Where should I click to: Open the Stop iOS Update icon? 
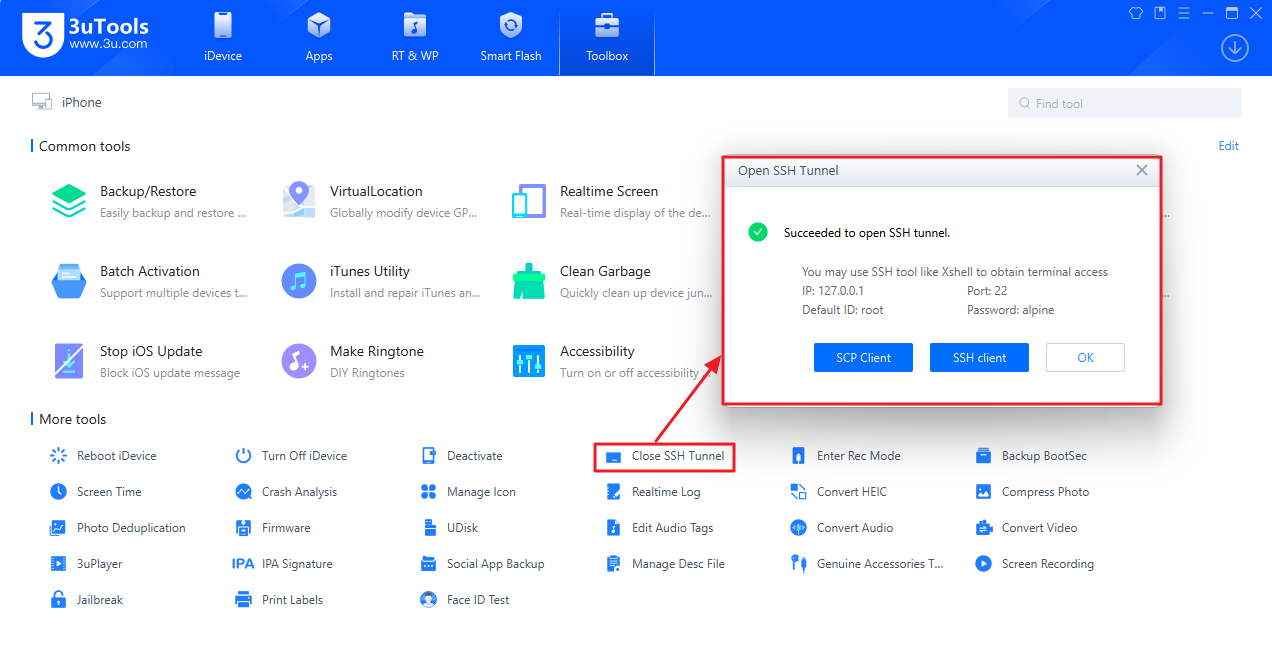(69, 361)
